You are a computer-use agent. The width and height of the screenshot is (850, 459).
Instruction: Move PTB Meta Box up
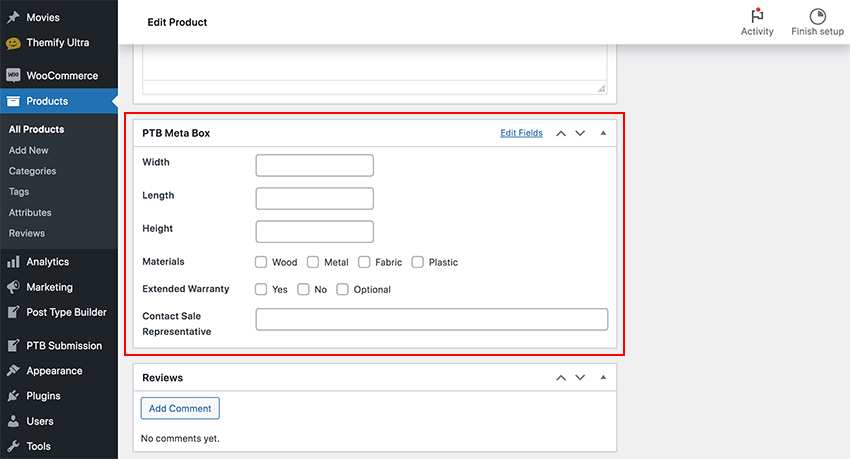[561, 133]
